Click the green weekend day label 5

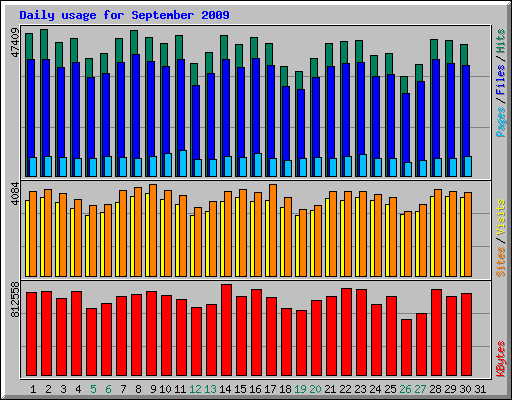[x=93, y=389]
